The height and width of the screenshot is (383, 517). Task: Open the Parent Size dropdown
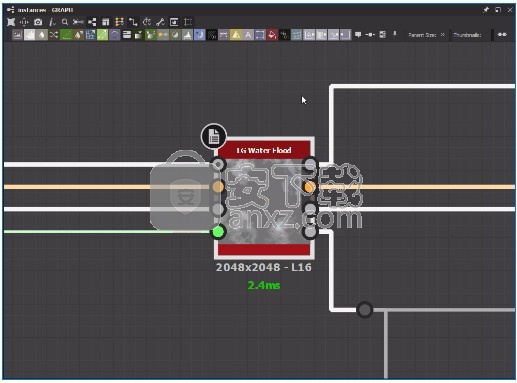click(x=427, y=35)
